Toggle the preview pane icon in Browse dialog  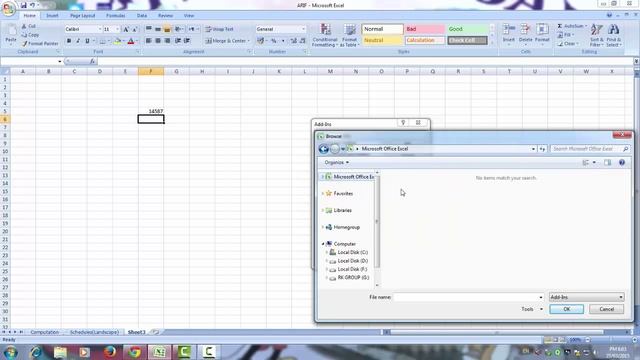608,162
